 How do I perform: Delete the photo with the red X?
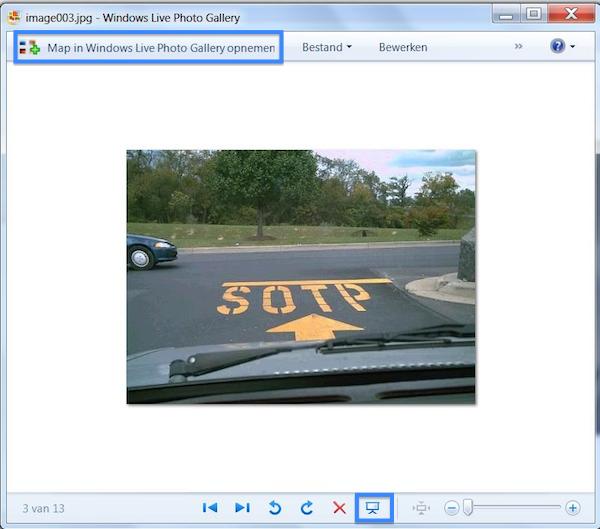tap(339, 508)
